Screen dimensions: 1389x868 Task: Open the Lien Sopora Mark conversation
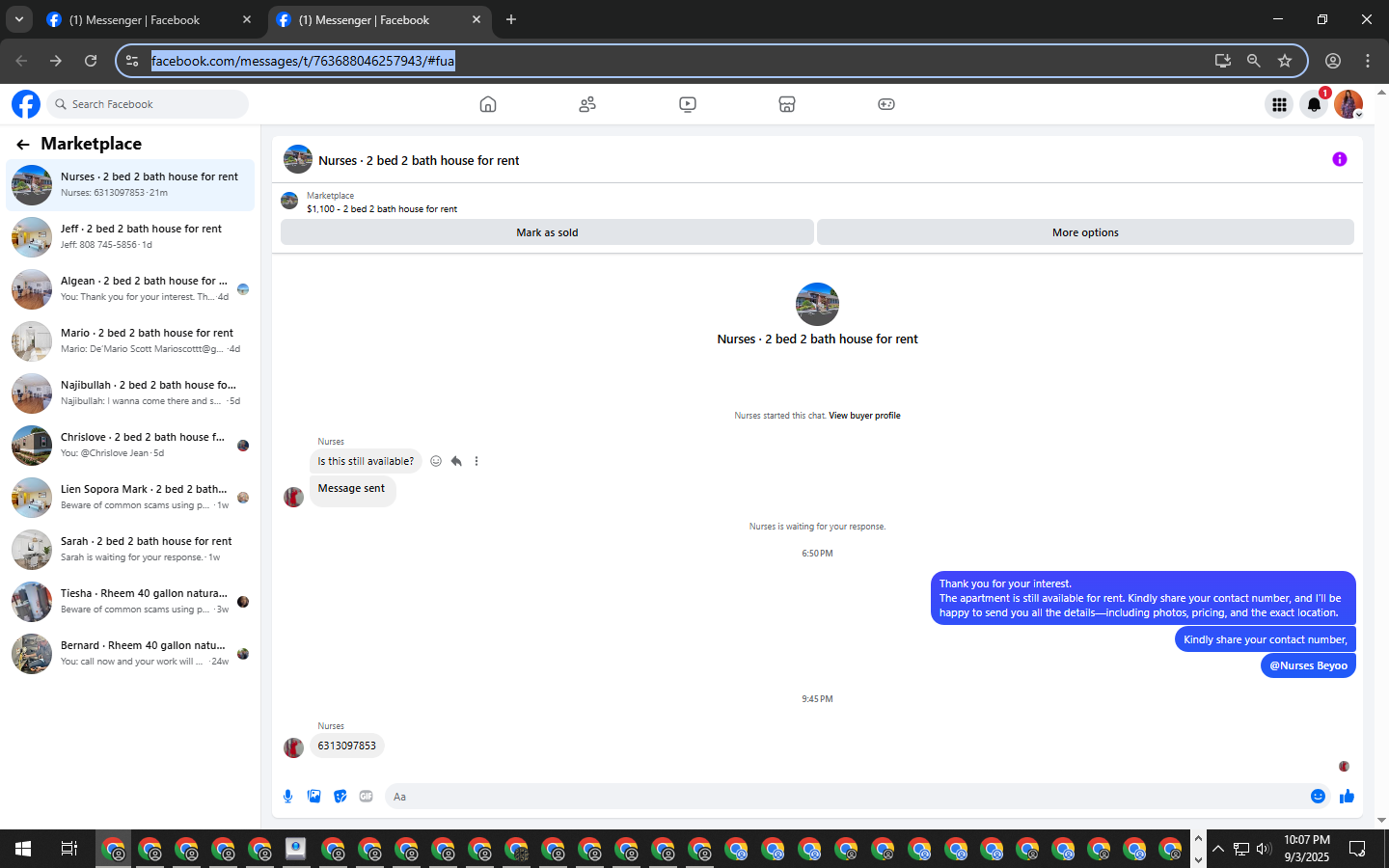(130, 498)
